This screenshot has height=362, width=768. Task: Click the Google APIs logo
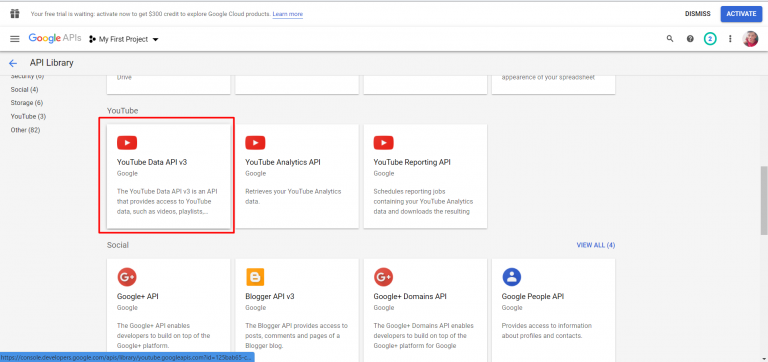(x=55, y=39)
